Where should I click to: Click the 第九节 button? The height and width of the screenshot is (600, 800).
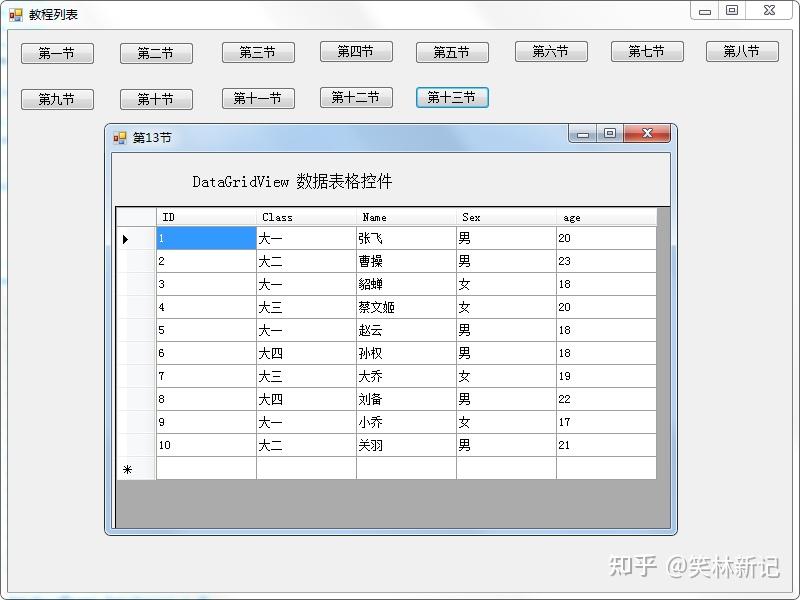[x=57, y=98]
